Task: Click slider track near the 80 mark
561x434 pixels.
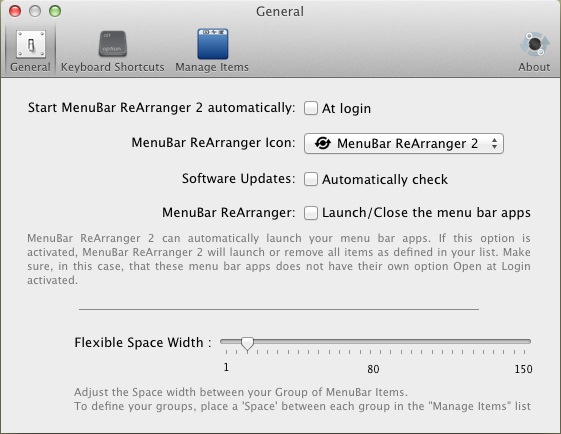Action: click(x=373, y=342)
